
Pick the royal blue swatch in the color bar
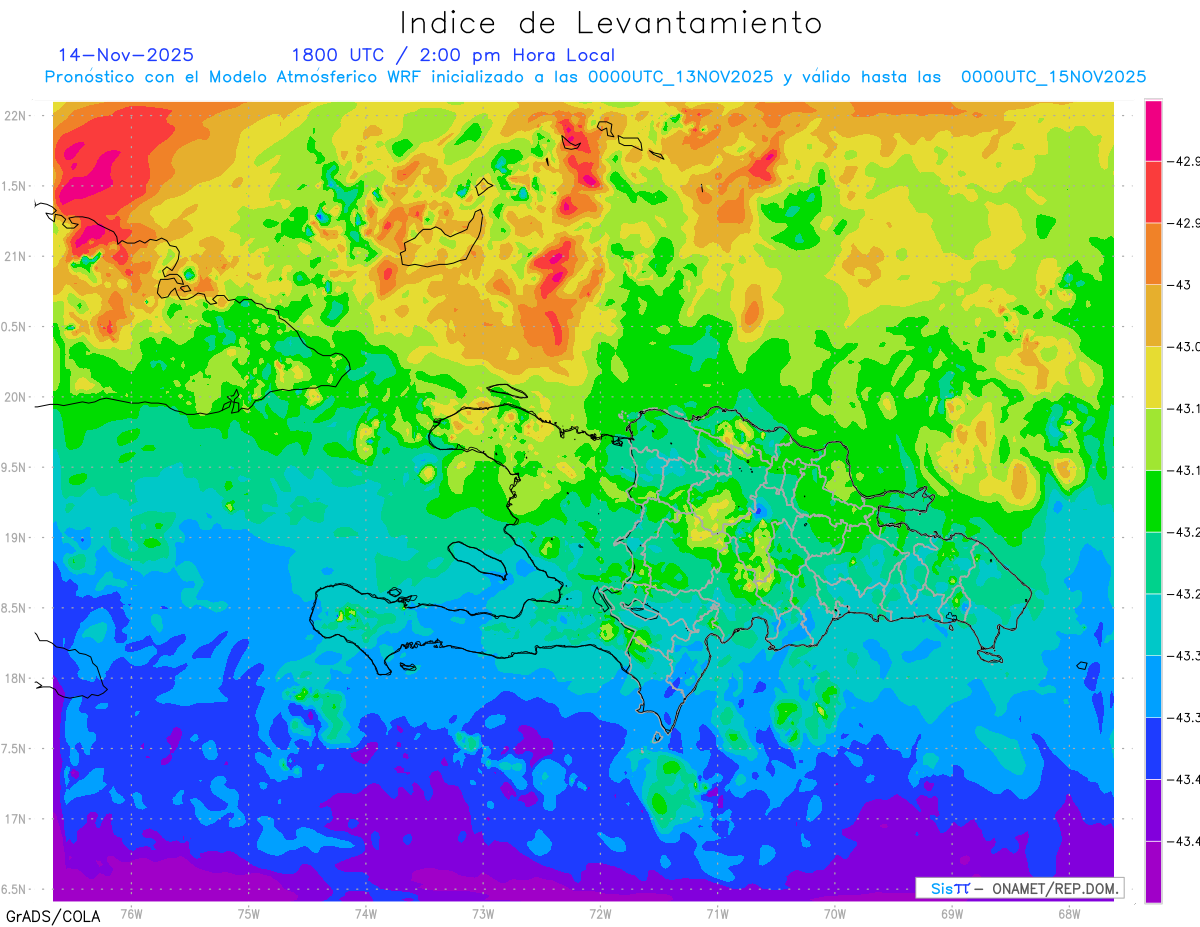click(1153, 749)
